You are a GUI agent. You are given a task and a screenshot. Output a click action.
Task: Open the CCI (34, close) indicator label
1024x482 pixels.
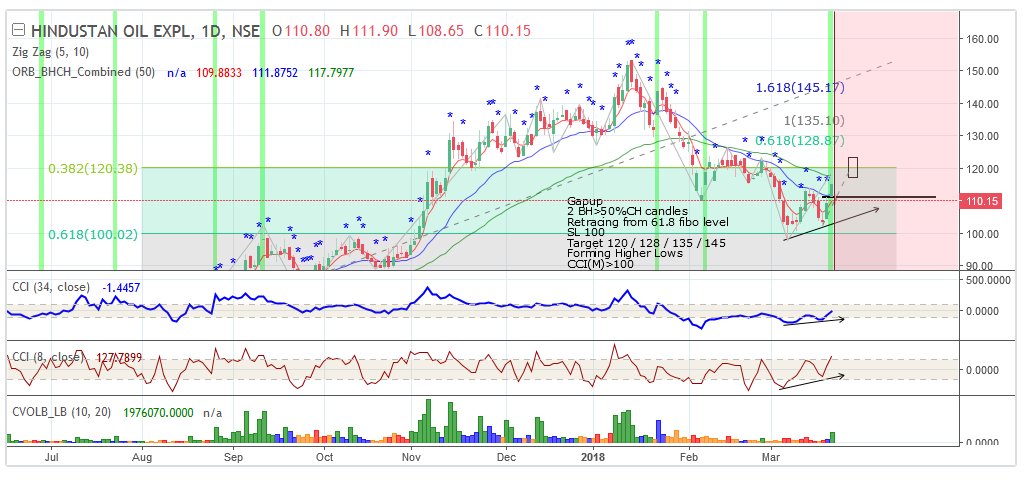pos(54,287)
